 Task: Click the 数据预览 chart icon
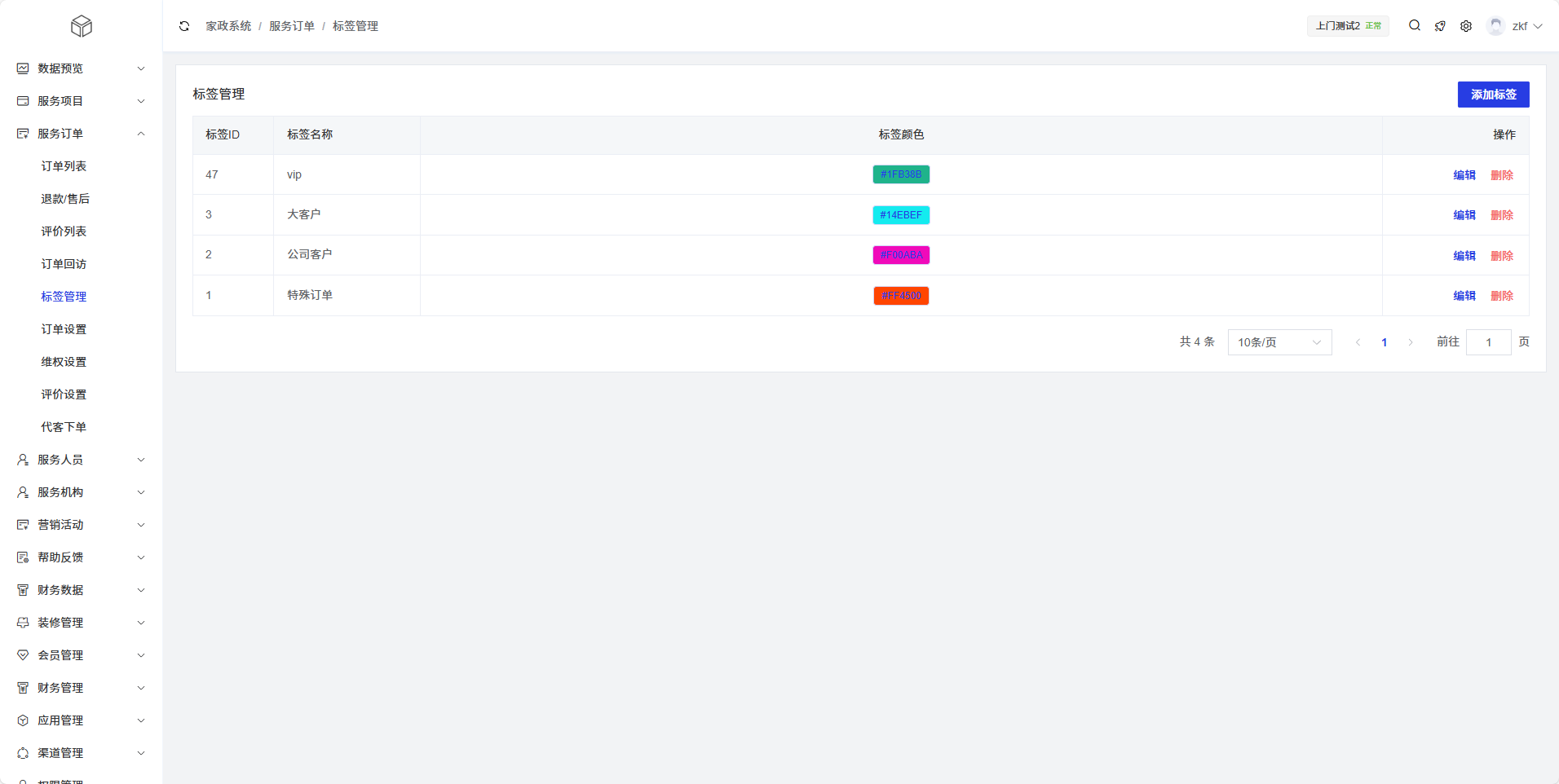coord(23,68)
